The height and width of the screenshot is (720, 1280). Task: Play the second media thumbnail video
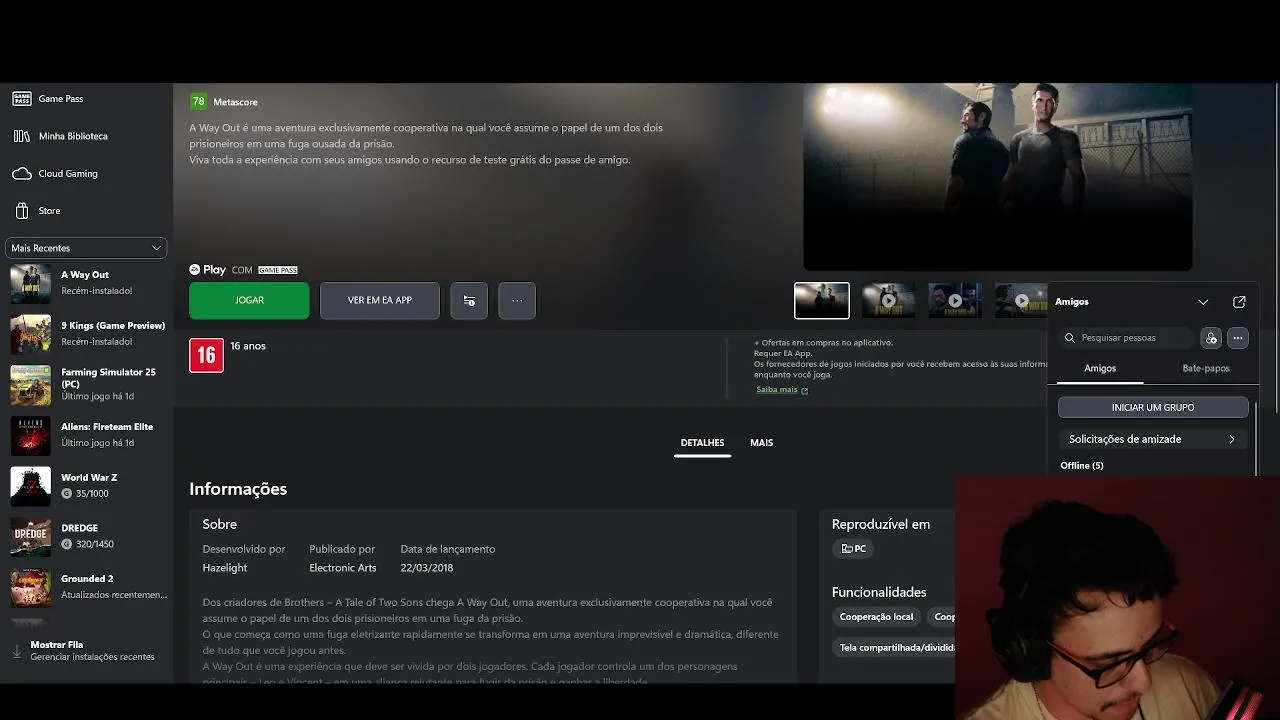pyautogui.click(x=888, y=300)
